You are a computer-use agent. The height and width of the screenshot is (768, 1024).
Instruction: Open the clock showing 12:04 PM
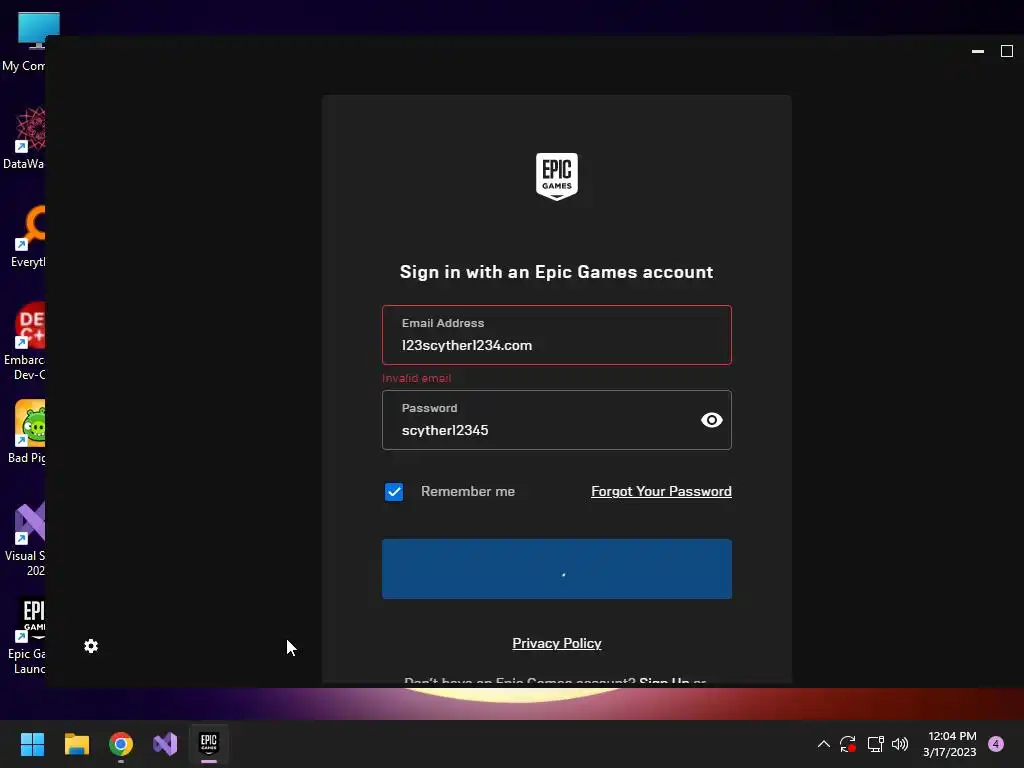[x=950, y=744]
